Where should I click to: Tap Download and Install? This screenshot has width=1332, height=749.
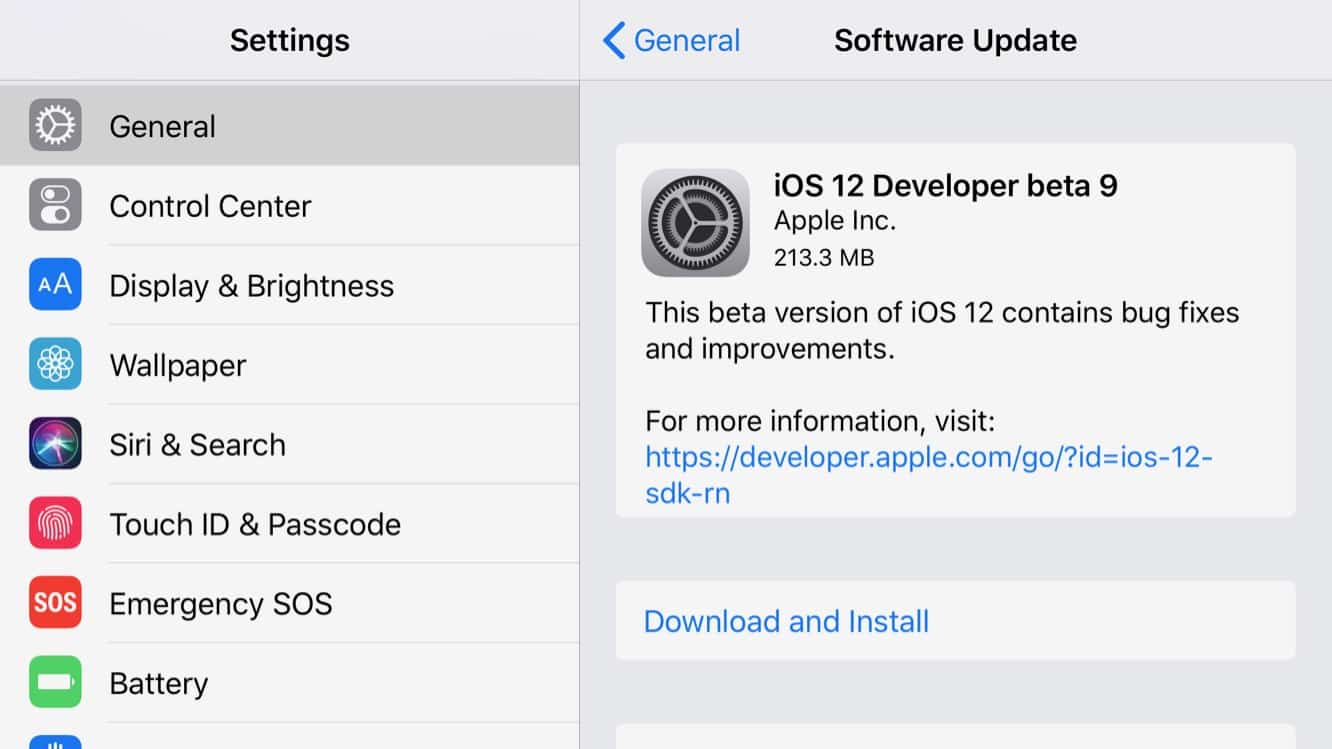786,620
